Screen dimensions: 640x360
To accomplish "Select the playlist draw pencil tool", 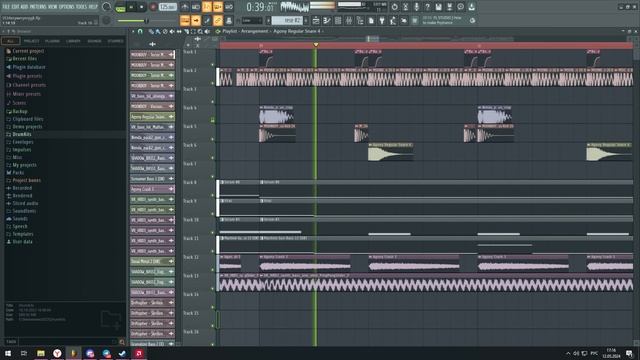I will pos(151,31).
